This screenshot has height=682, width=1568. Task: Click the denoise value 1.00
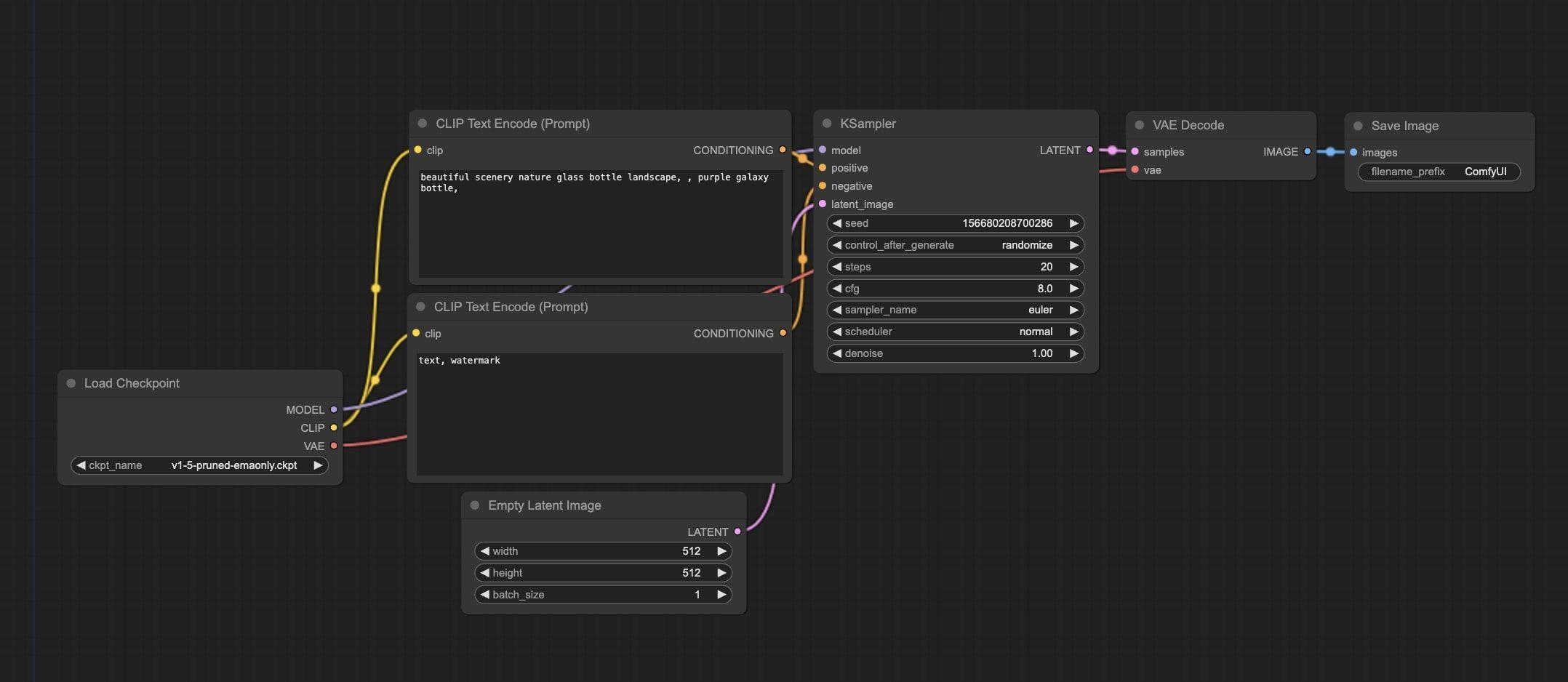(x=1042, y=353)
